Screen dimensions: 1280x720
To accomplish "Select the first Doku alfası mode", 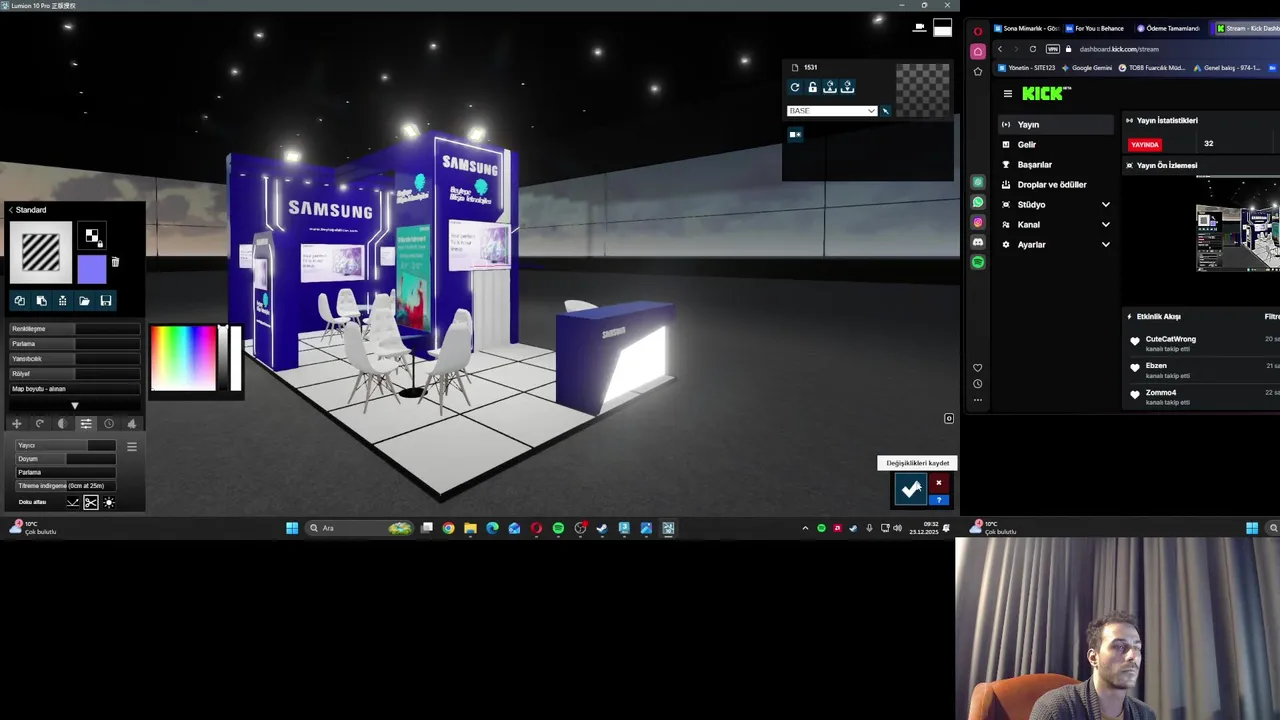I will pyautogui.click(x=72, y=502).
